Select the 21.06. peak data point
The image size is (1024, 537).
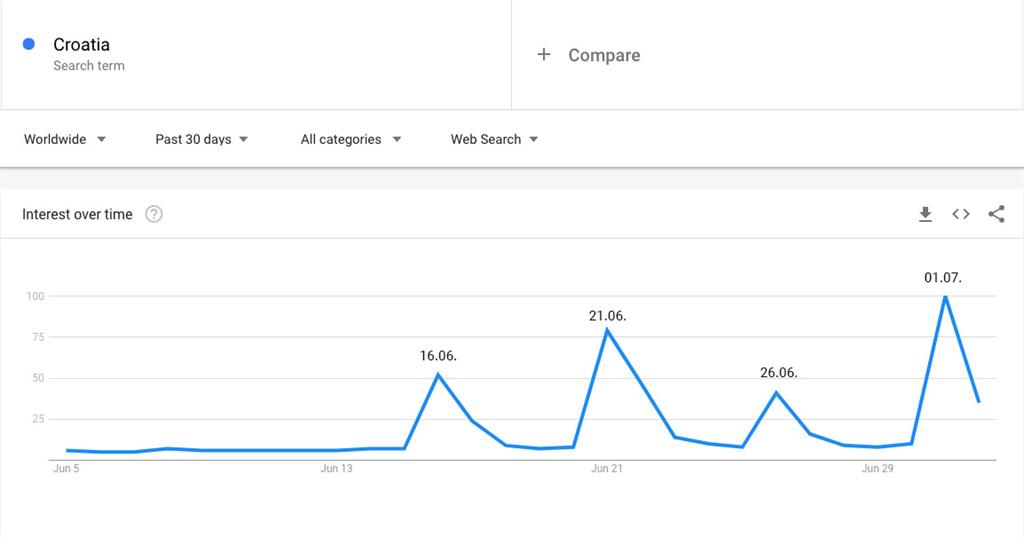607,330
